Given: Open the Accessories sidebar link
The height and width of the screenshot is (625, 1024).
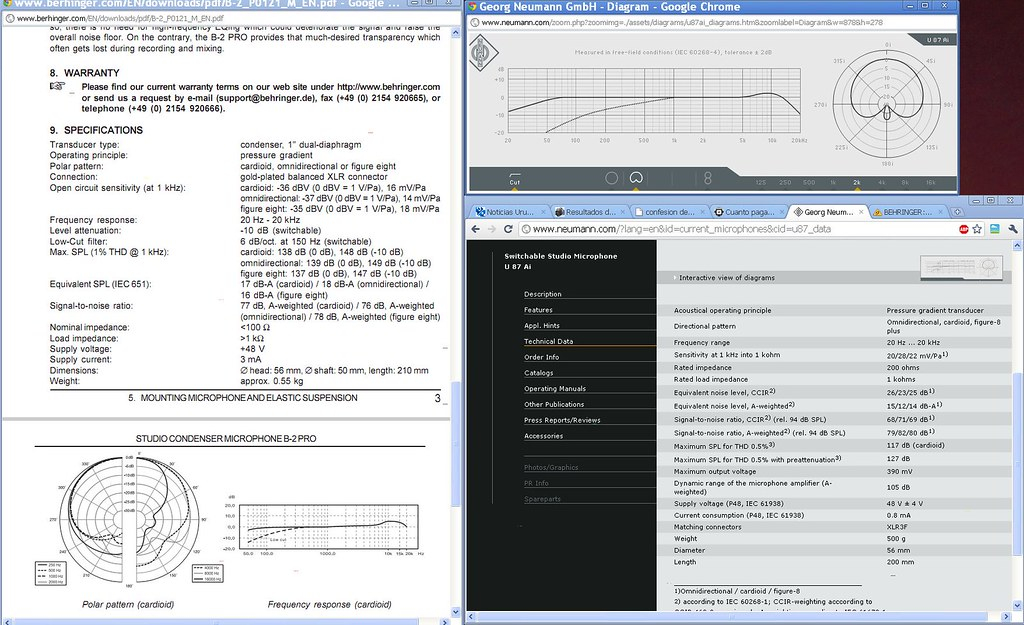Looking at the screenshot, I should pos(543,436).
